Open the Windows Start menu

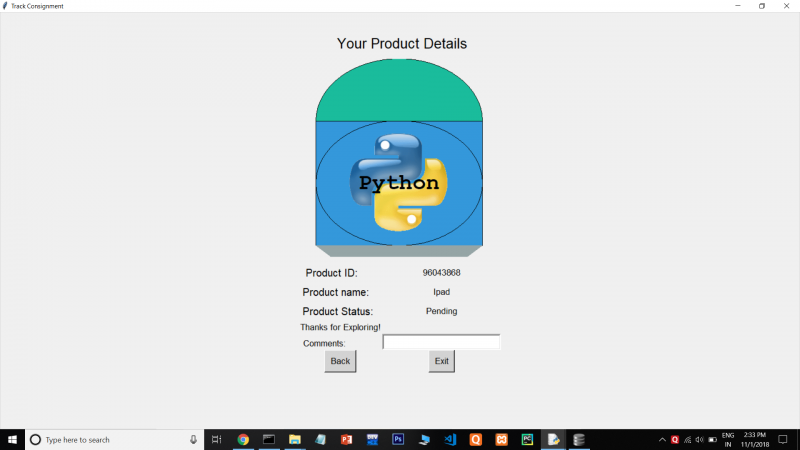[12, 439]
